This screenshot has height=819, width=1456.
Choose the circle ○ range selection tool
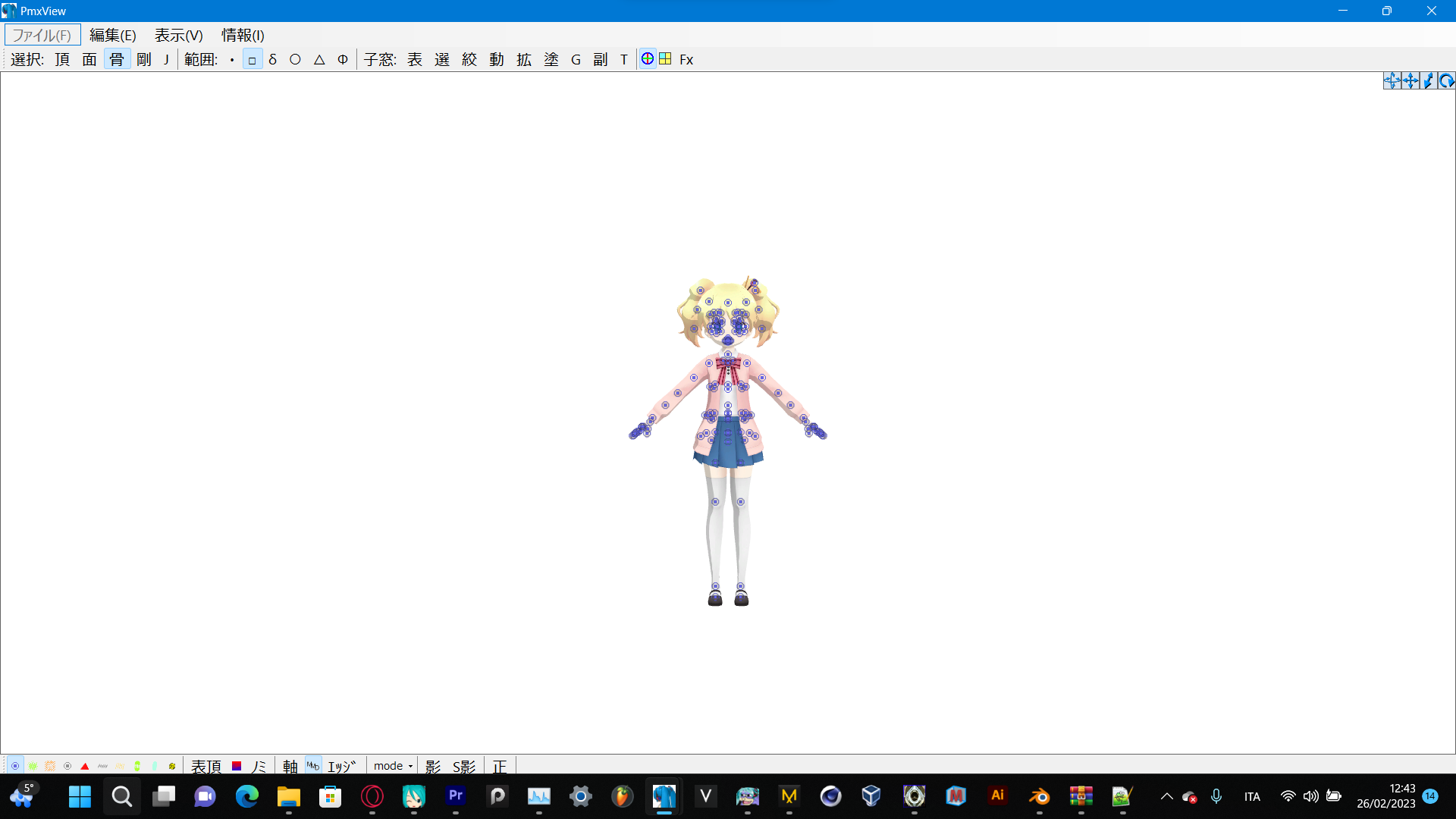click(295, 59)
